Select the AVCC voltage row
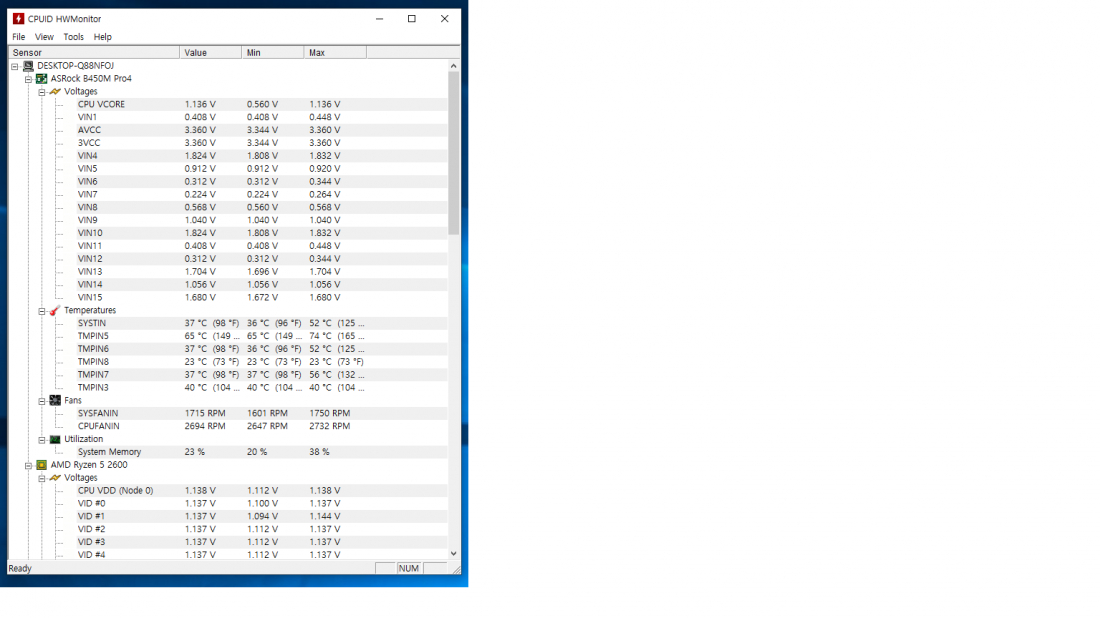1100x618 pixels. point(262,130)
